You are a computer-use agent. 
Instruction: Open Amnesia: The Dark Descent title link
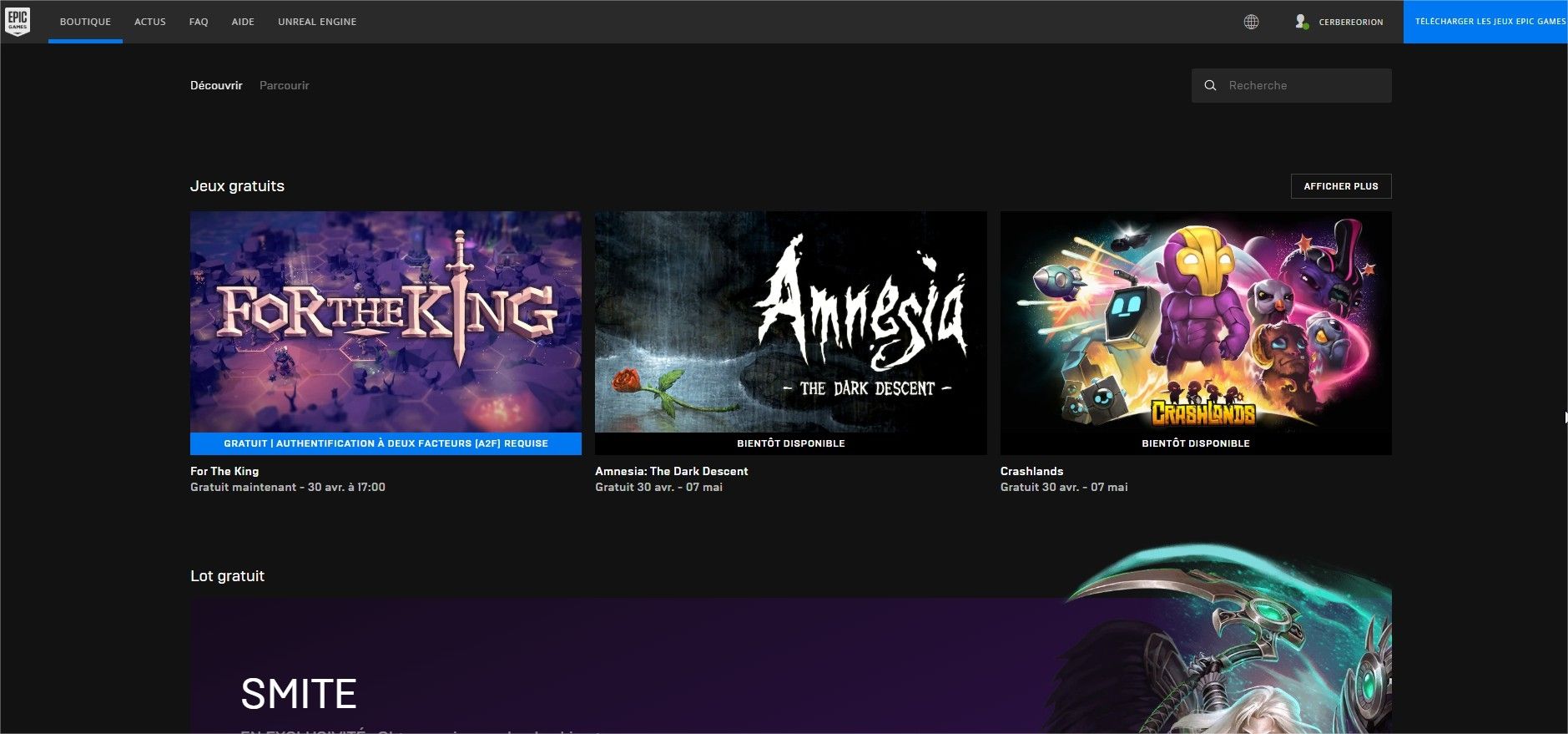(672, 471)
